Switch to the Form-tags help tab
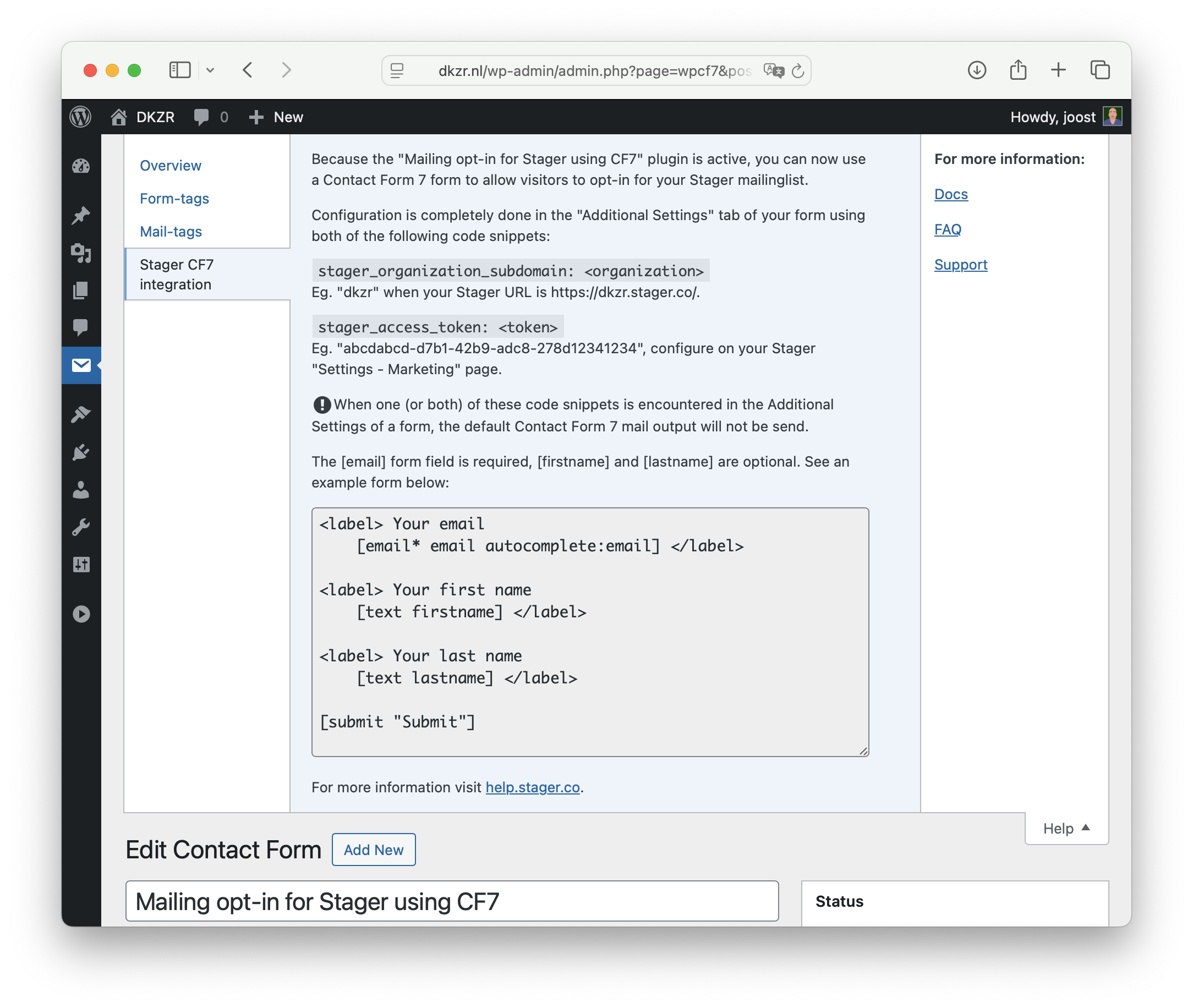Viewport: 1193px width, 1008px height. 174,198
